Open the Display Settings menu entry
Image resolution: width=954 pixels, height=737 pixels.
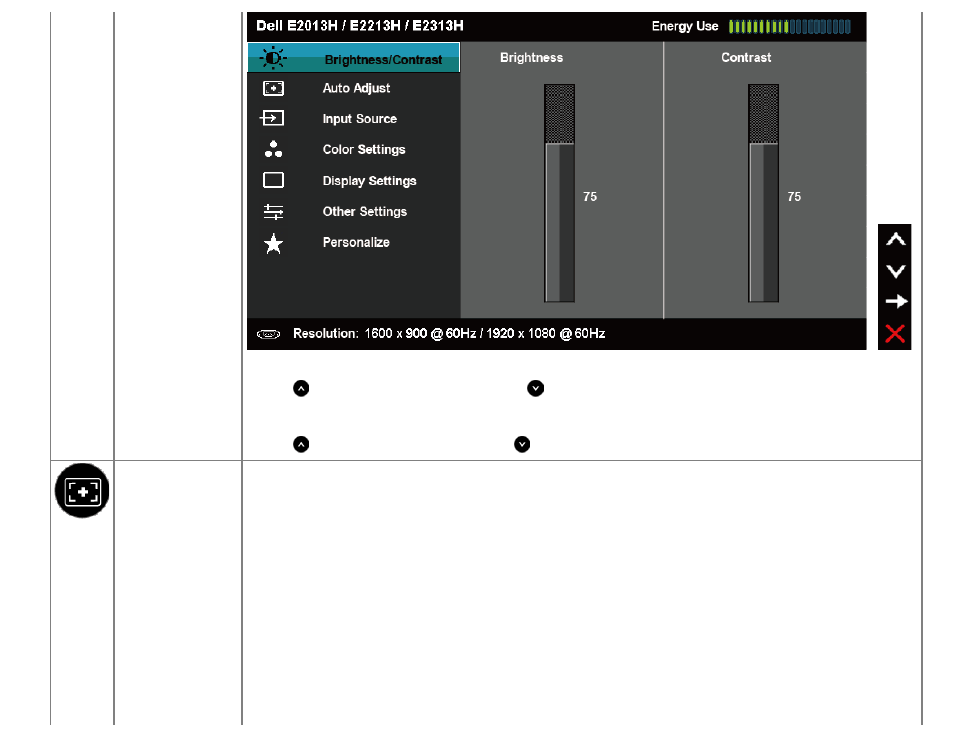(x=369, y=181)
